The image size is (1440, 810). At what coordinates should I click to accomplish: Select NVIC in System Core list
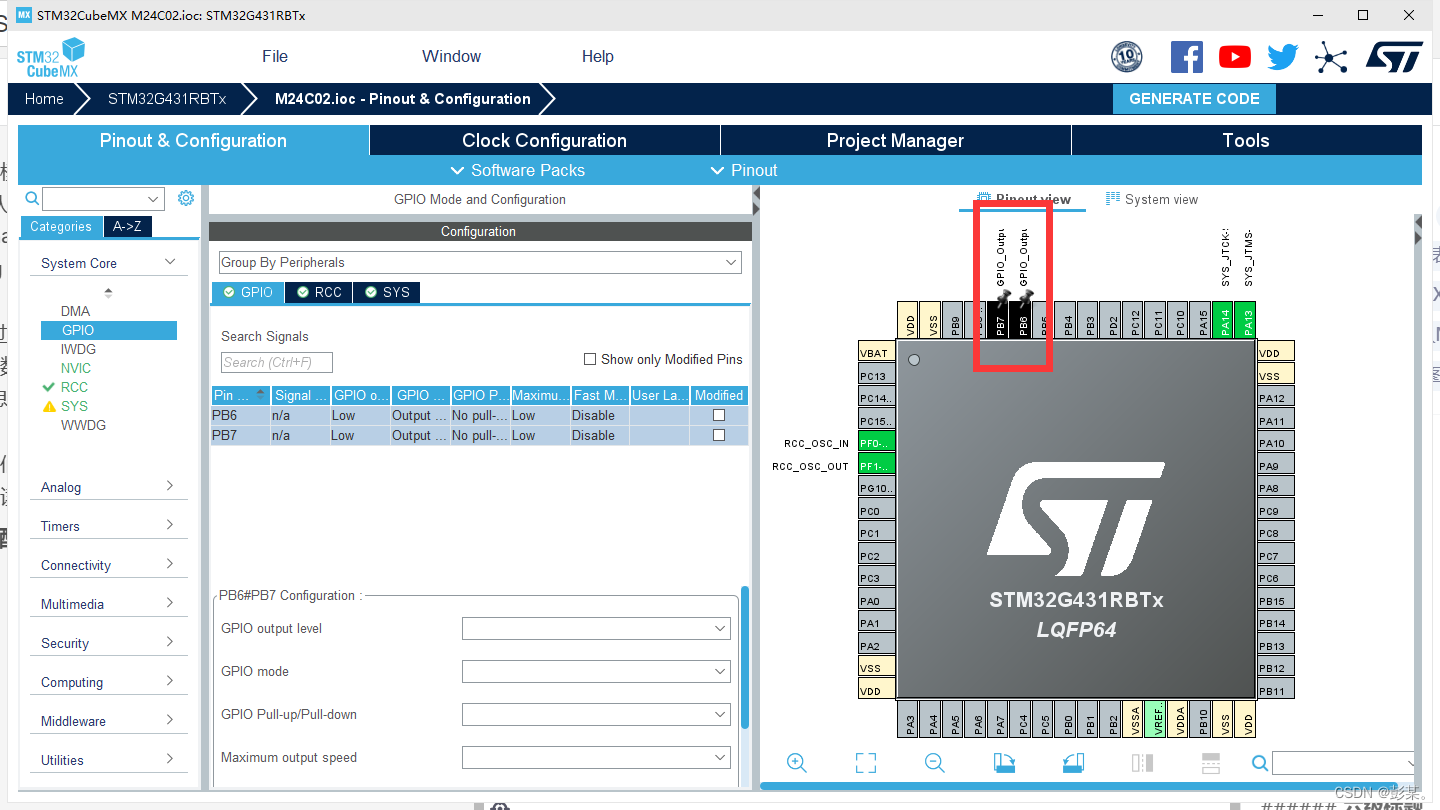[x=76, y=368]
